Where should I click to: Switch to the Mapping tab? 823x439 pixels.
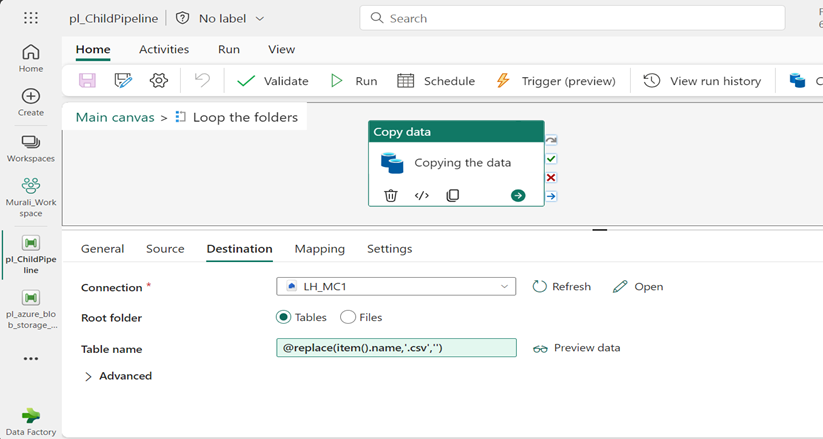(319, 249)
